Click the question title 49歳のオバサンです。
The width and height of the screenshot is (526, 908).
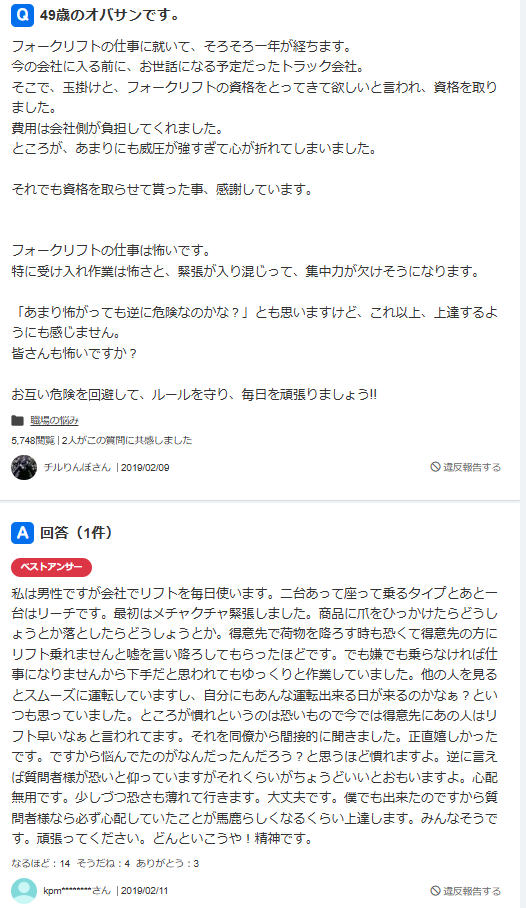tap(110, 16)
